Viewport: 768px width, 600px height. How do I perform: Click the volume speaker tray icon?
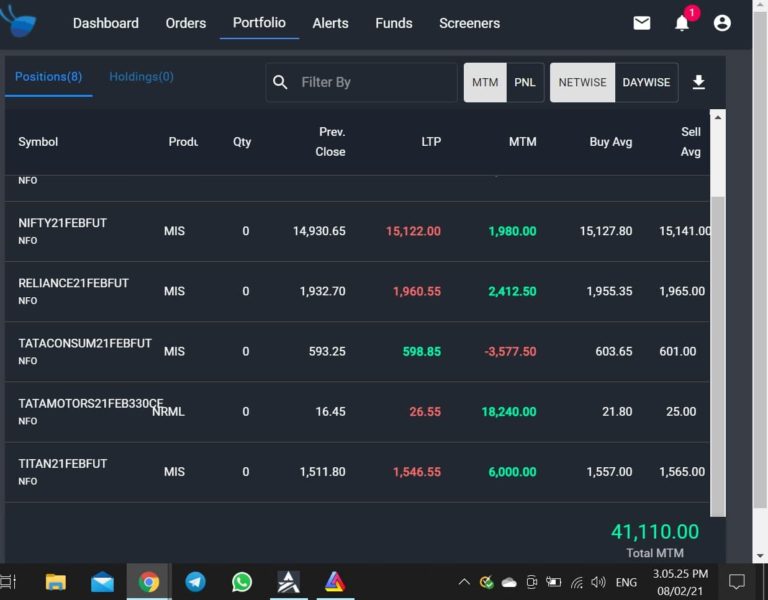598,582
